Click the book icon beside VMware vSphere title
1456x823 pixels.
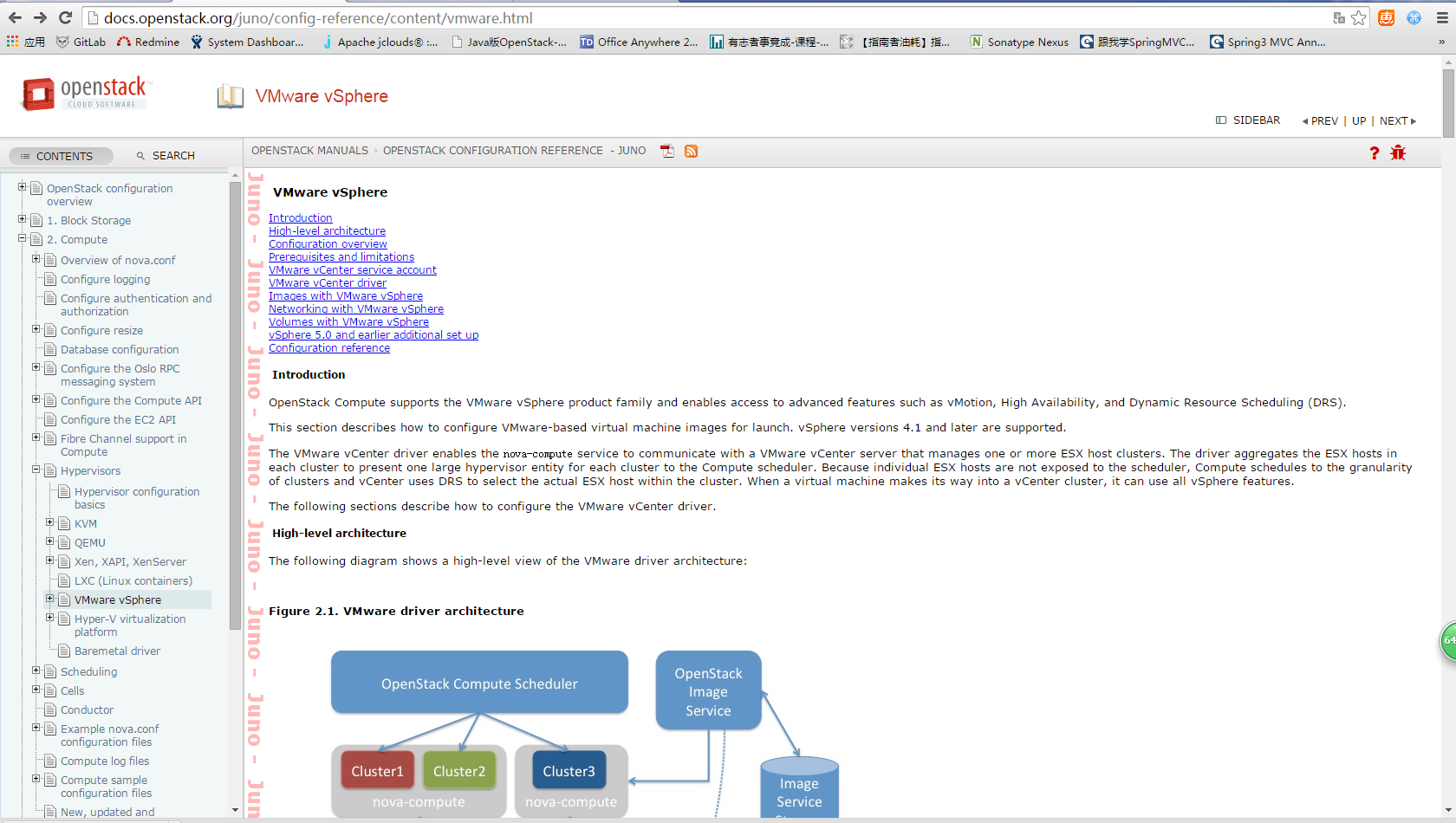click(x=231, y=96)
